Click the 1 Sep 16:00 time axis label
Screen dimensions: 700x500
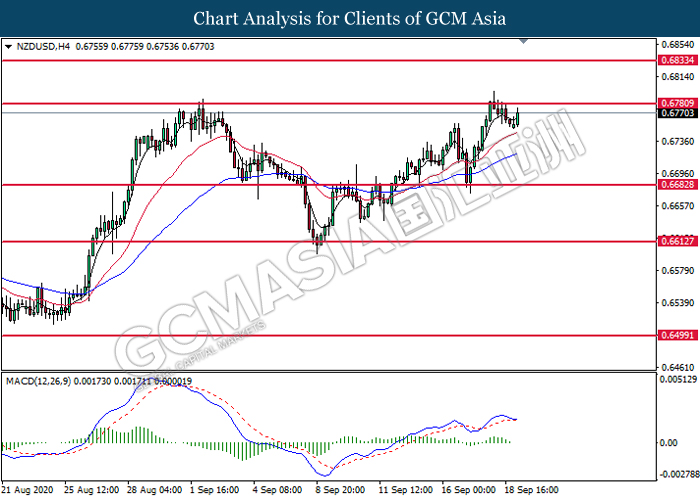click(215, 490)
